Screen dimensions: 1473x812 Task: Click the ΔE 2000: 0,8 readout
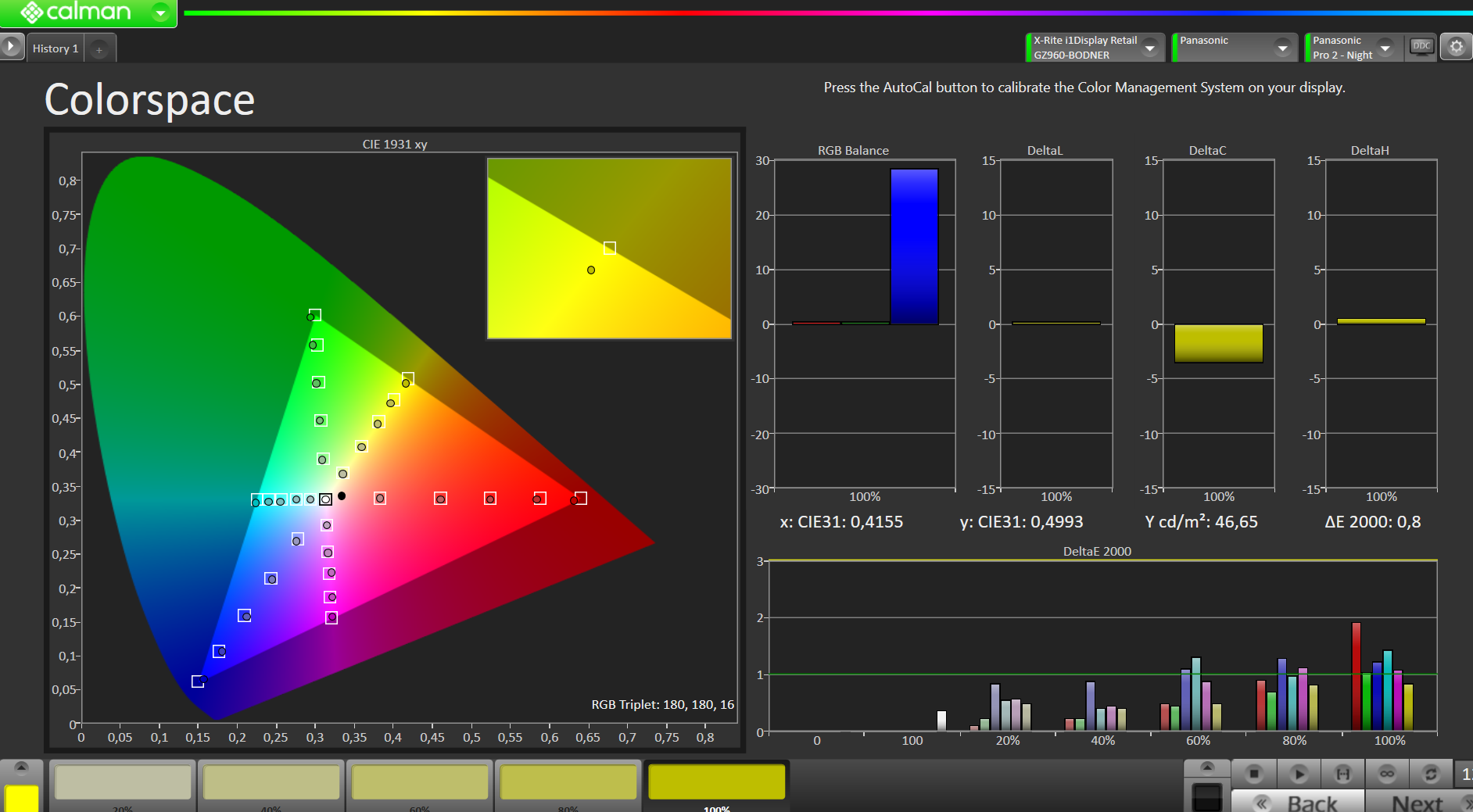point(1372,522)
